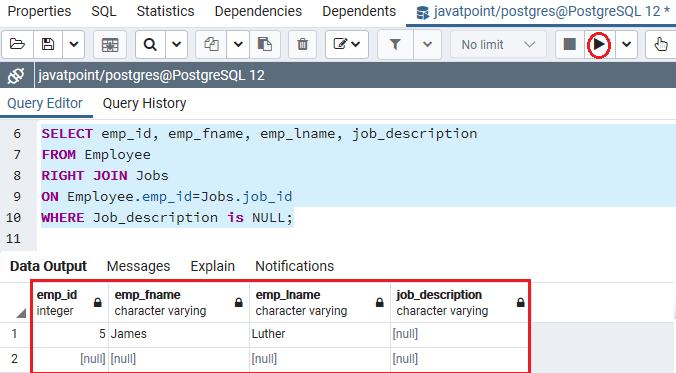Click the SELECT keyword on line 6
The height and width of the screenshot is (373, 676).
[x=67, y=134]
